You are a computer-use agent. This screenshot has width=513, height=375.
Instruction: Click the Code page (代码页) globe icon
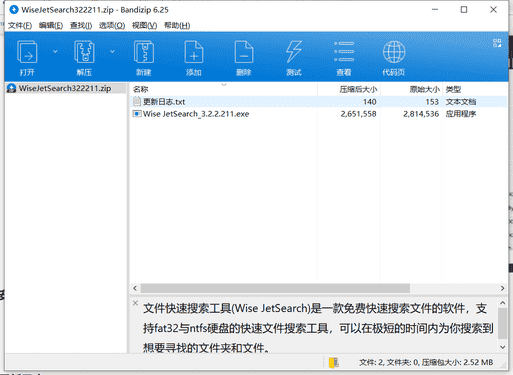(x=394, y=52)
